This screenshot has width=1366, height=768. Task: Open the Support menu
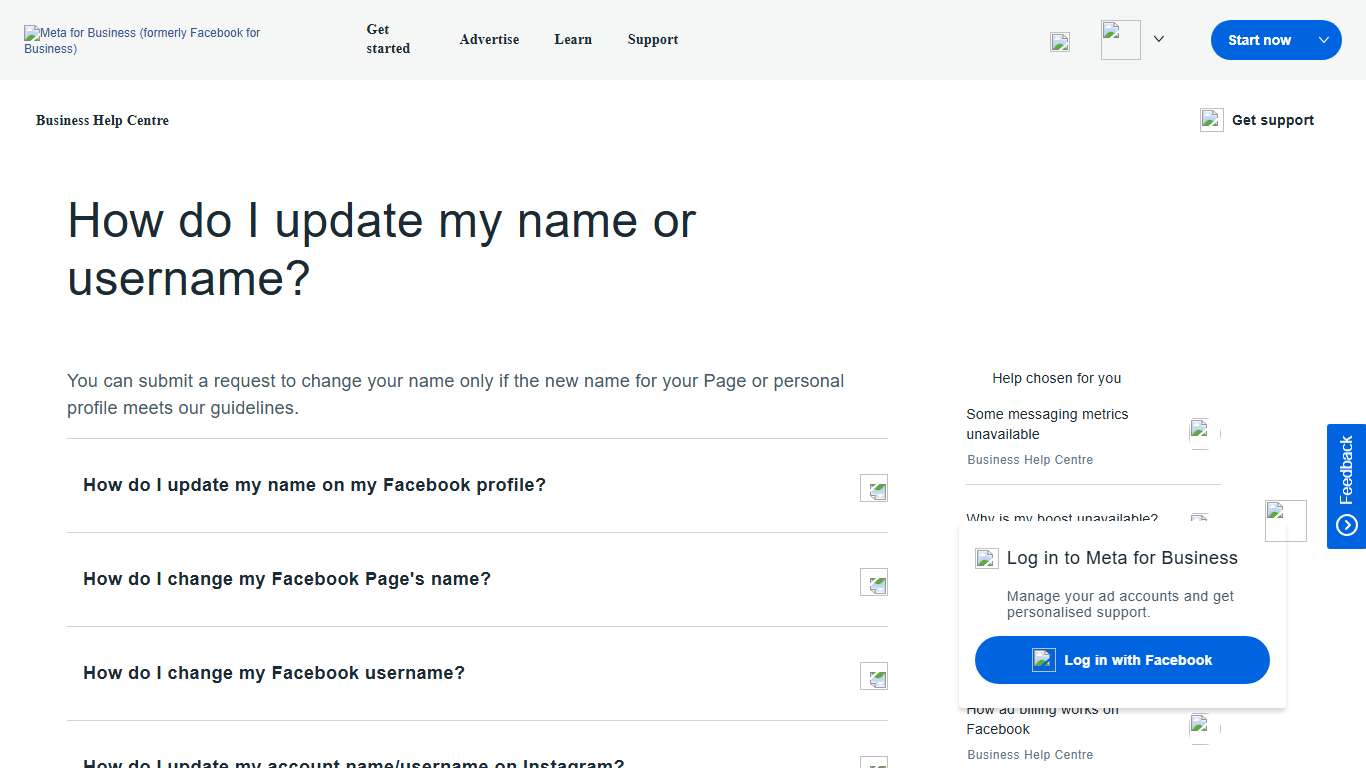[x=652, y=39]
